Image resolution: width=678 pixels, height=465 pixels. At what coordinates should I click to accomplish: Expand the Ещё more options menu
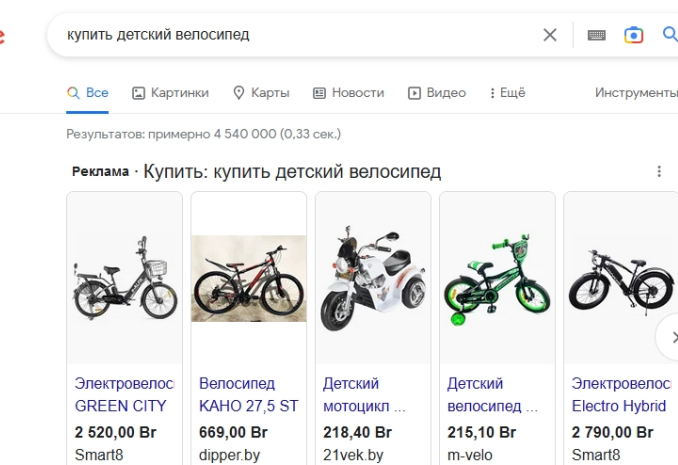coord(507,93)
